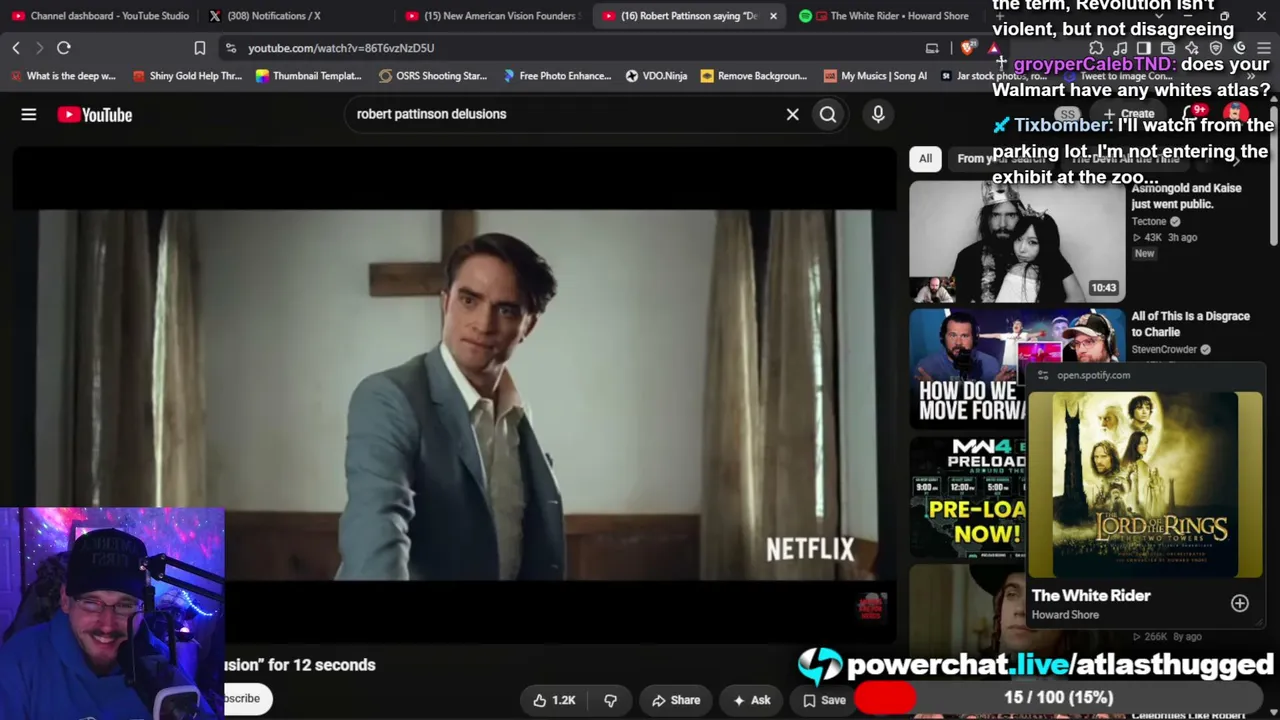Open the Thumbnail Template bookmark

(x=308, y=76)
